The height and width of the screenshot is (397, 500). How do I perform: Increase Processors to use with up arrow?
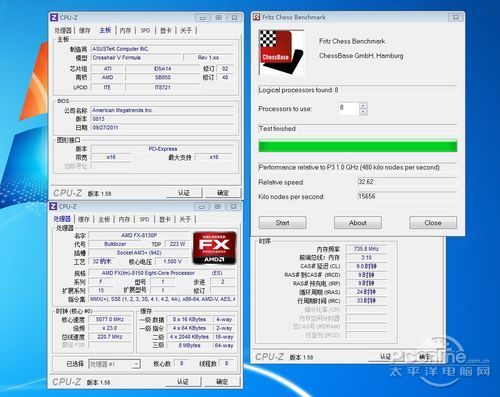(363, 105)
